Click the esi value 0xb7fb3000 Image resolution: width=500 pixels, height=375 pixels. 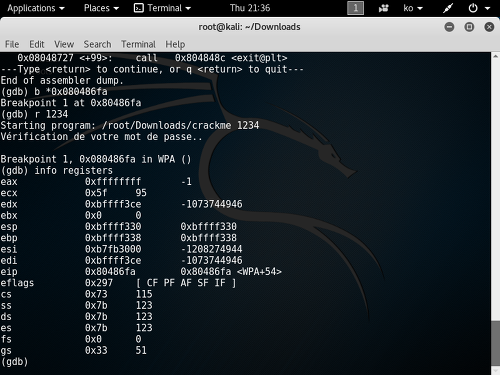113,249
